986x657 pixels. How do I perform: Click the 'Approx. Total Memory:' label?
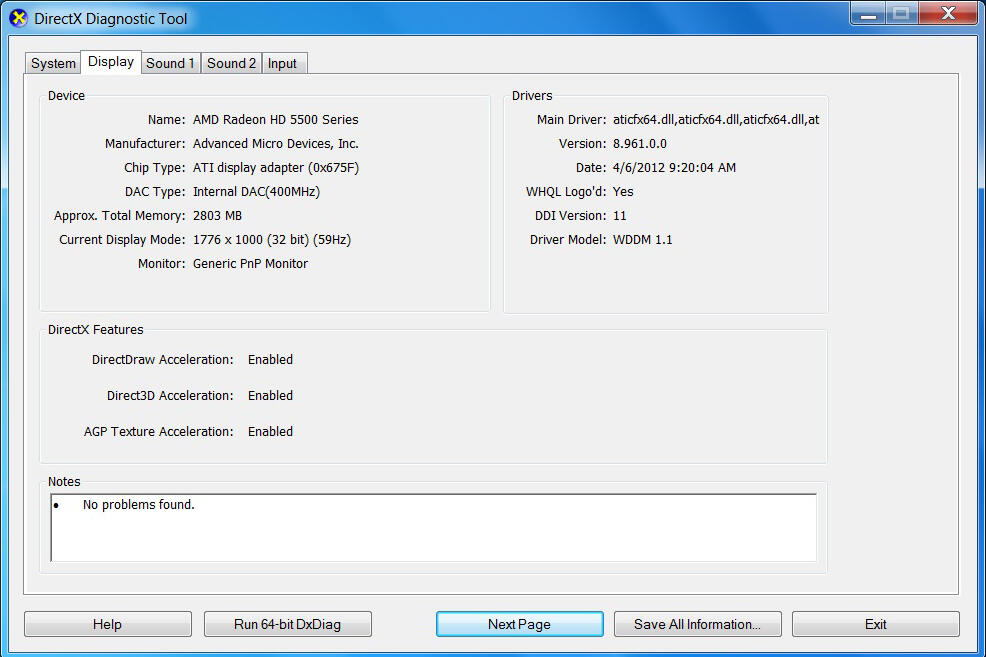click(x=119, y=216)
